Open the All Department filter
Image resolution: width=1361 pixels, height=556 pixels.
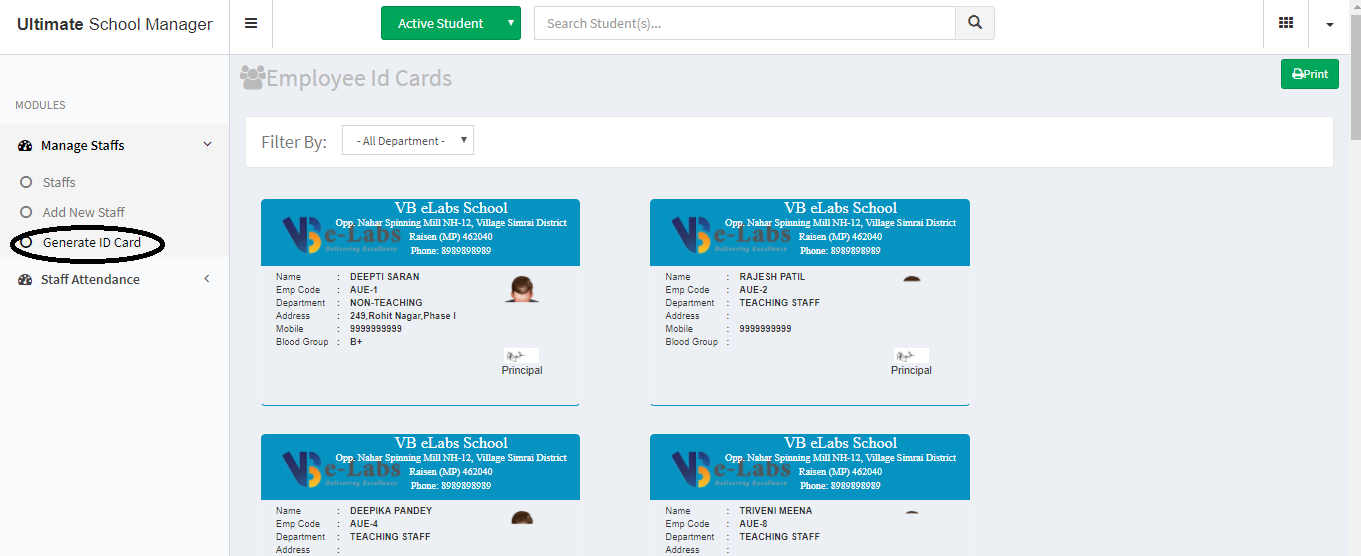click(x=408, y=141)
